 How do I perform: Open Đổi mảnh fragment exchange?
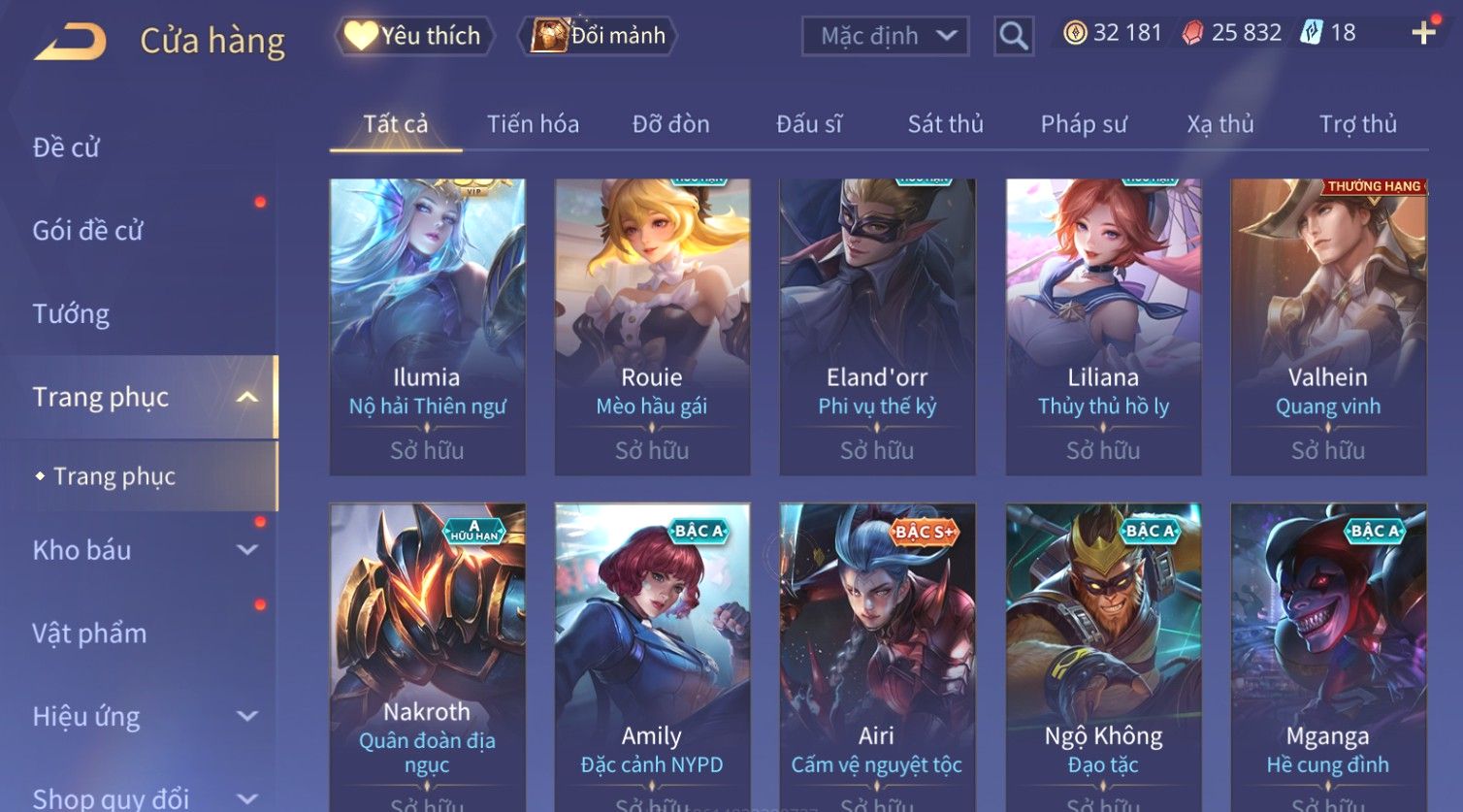coord(598,36)
